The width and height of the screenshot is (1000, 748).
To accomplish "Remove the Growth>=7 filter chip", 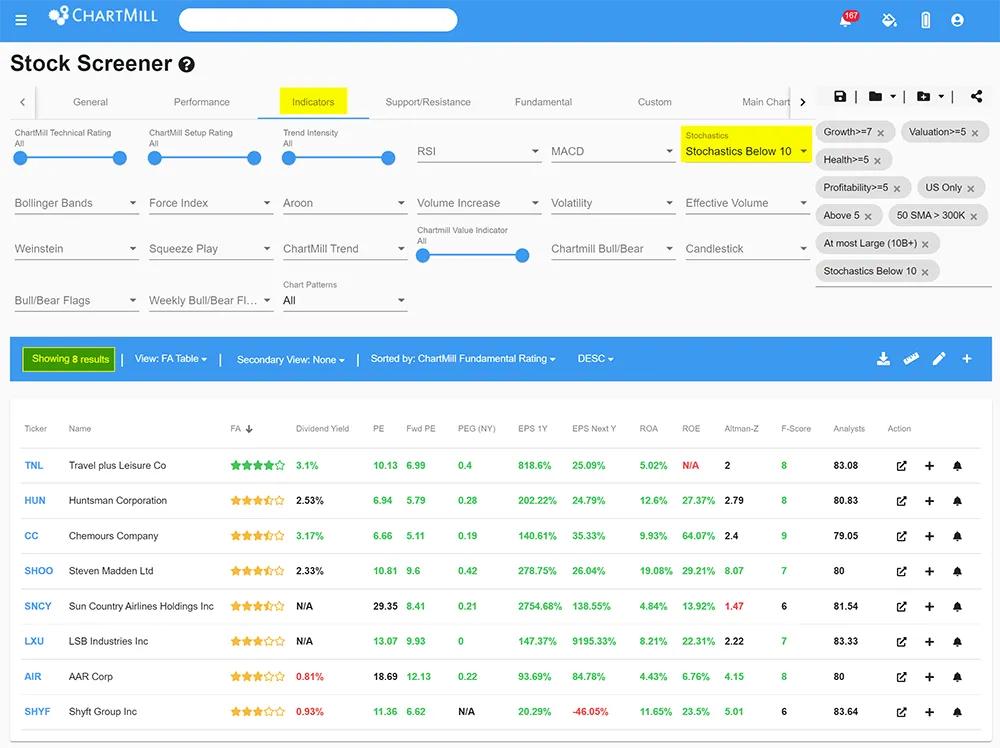I will point(880,133).
